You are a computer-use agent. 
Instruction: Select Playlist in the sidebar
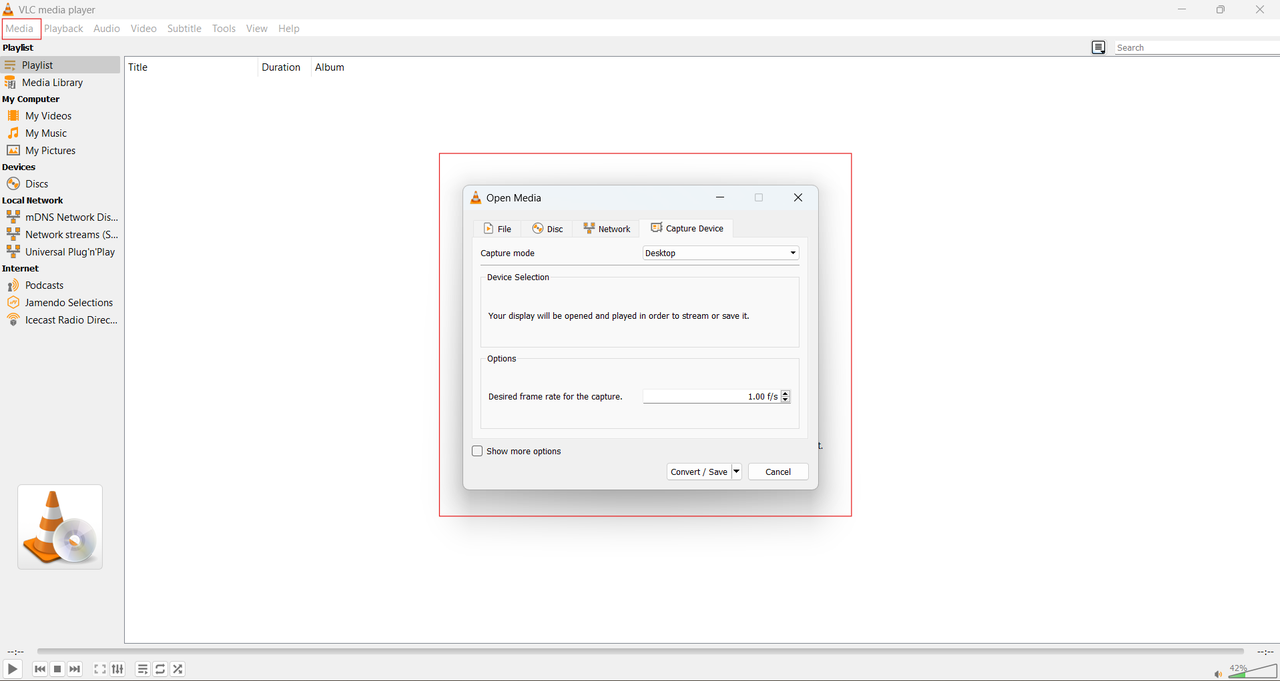[60, 65]
